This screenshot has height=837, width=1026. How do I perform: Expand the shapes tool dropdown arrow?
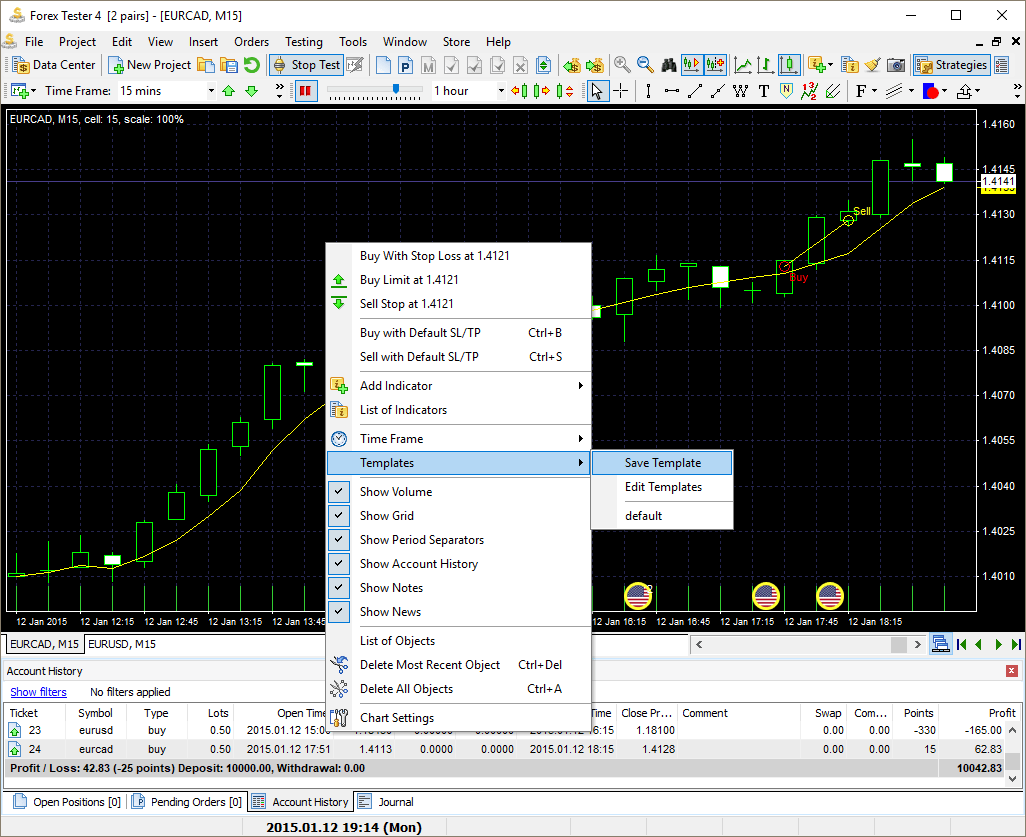point(944,91)
